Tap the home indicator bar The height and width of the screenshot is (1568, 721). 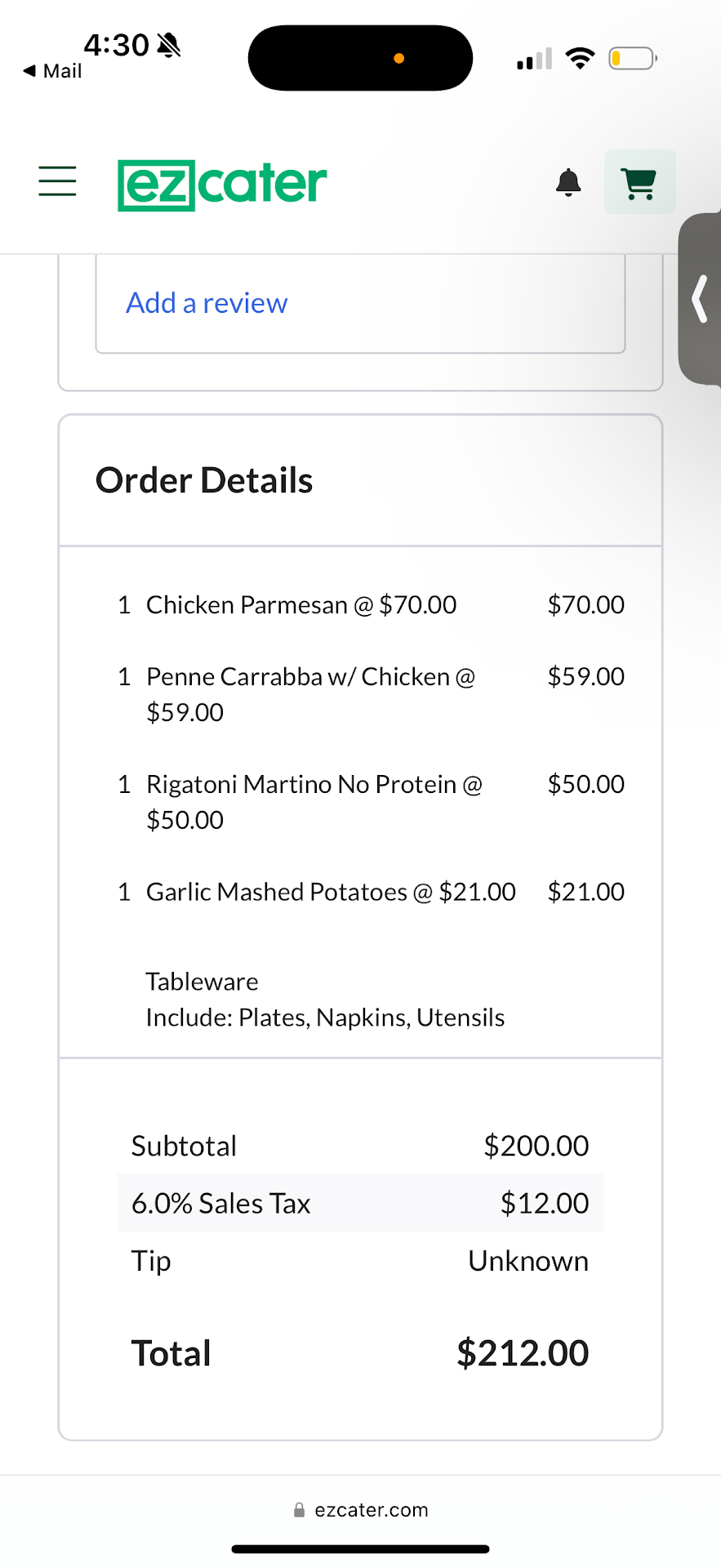(360, 1548)
